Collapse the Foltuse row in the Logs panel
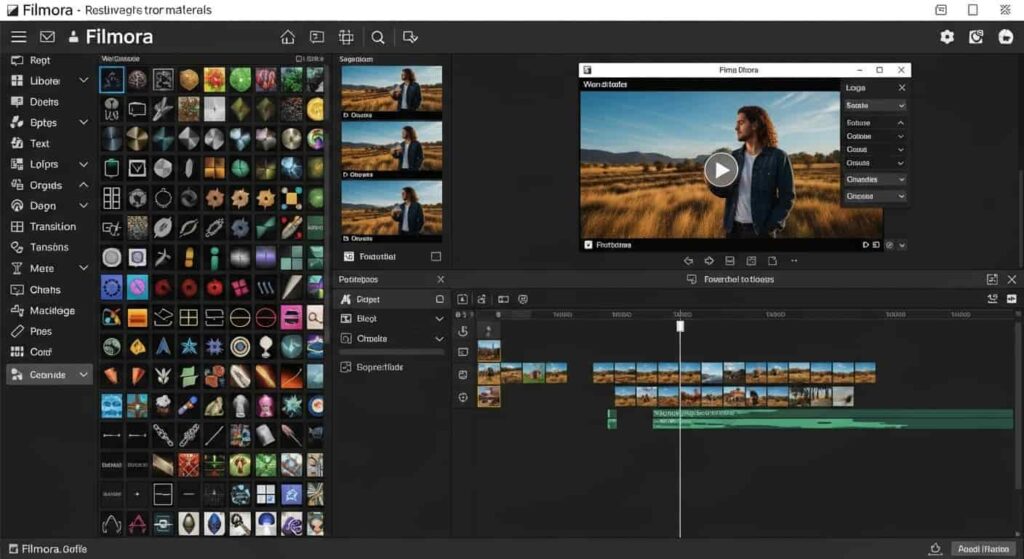Image resolution: width=1024 pixels, height=559 pixels. coord(901,123)
